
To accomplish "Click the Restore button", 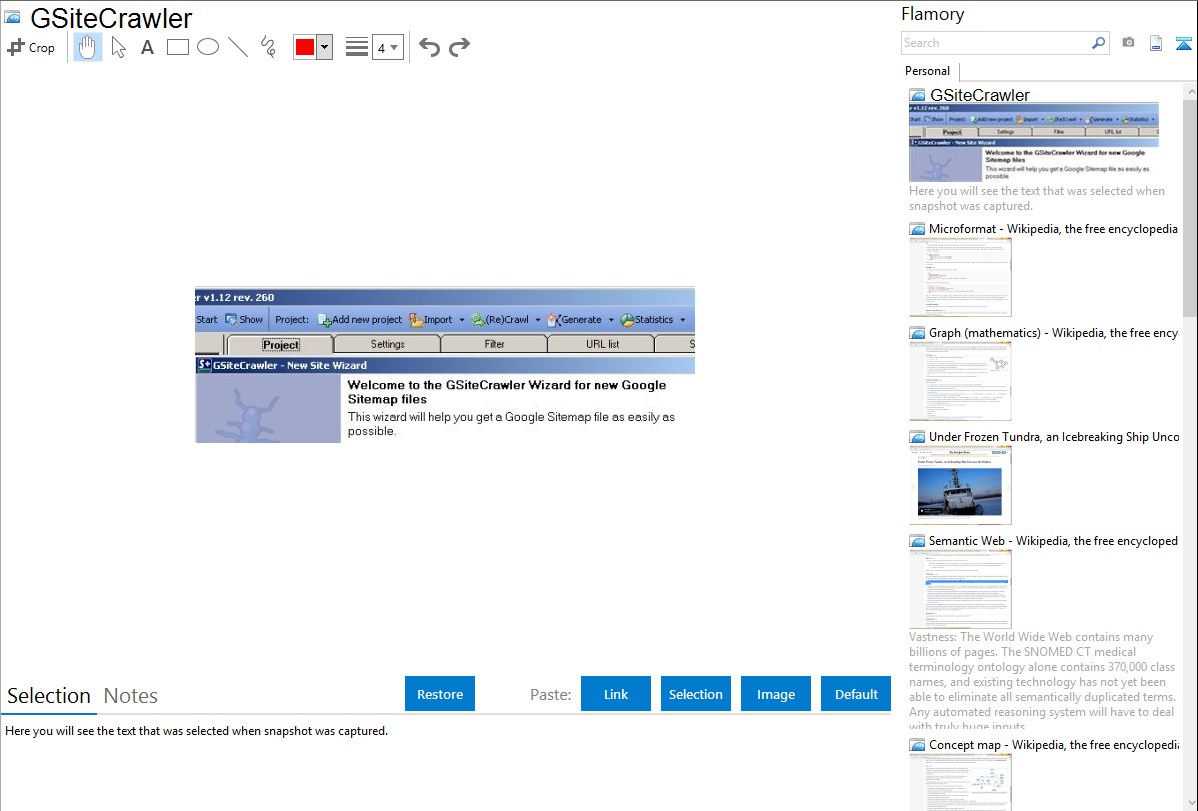I will (440, 693).
